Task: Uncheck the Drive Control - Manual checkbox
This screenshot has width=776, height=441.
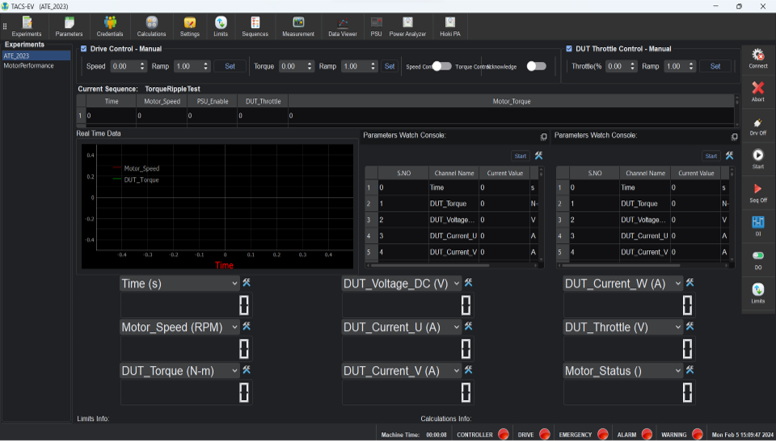Action: [x=84, y=48]
